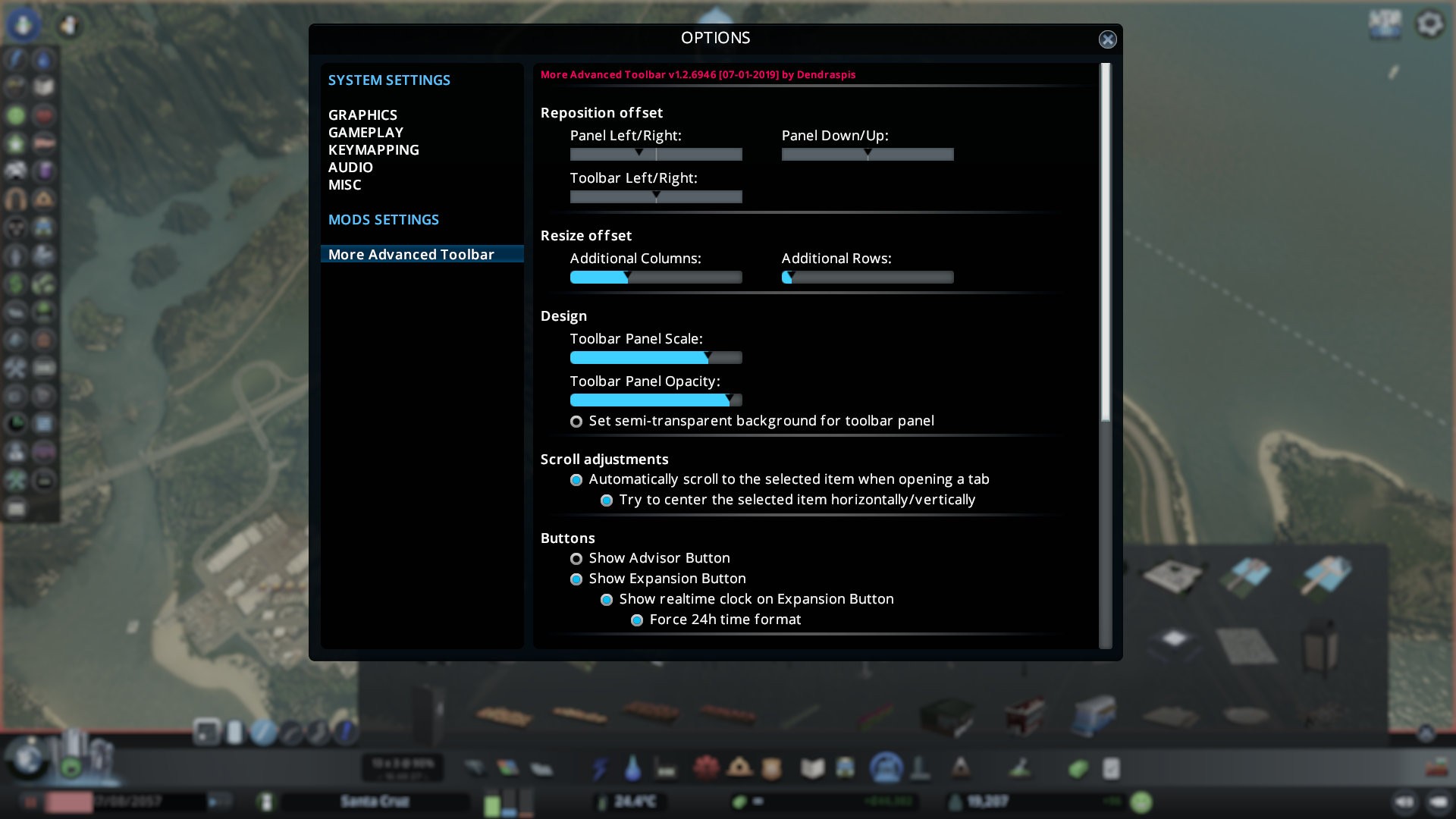This screenshot has height=819, width=1456.
Task: Open the Public Transport bus icon menu
Action: (x=845, y=768)
